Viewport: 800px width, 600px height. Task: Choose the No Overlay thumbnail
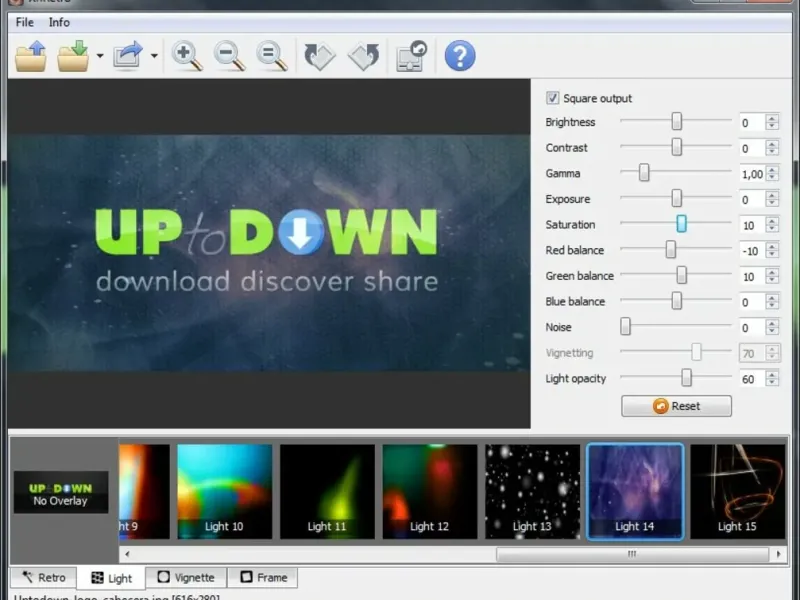click(60, 492)
